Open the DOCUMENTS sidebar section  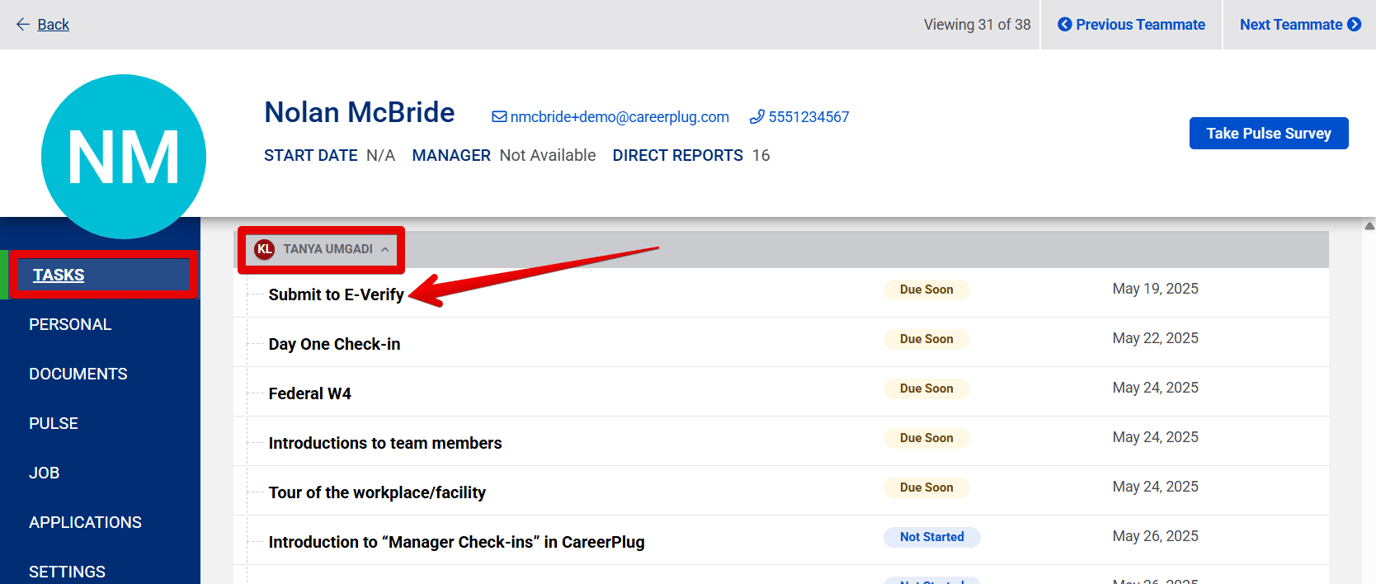[x=78, y=373]
